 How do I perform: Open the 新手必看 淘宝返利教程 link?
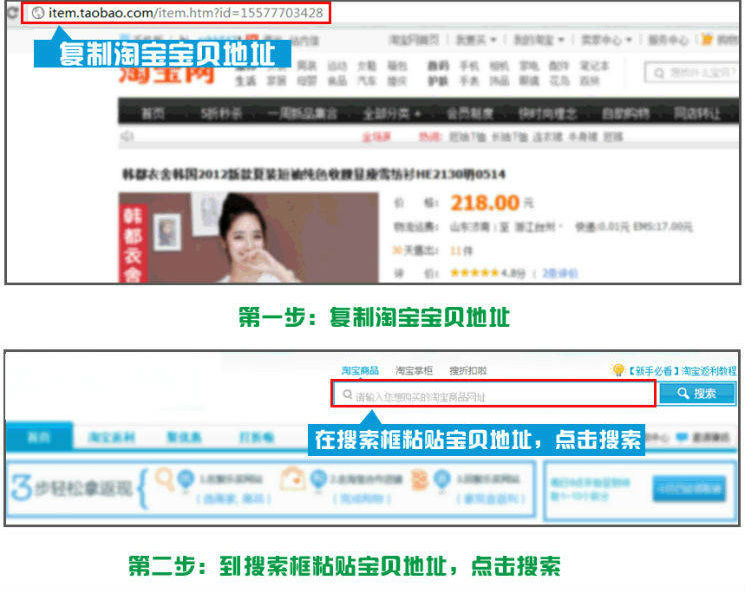[682, 371]
